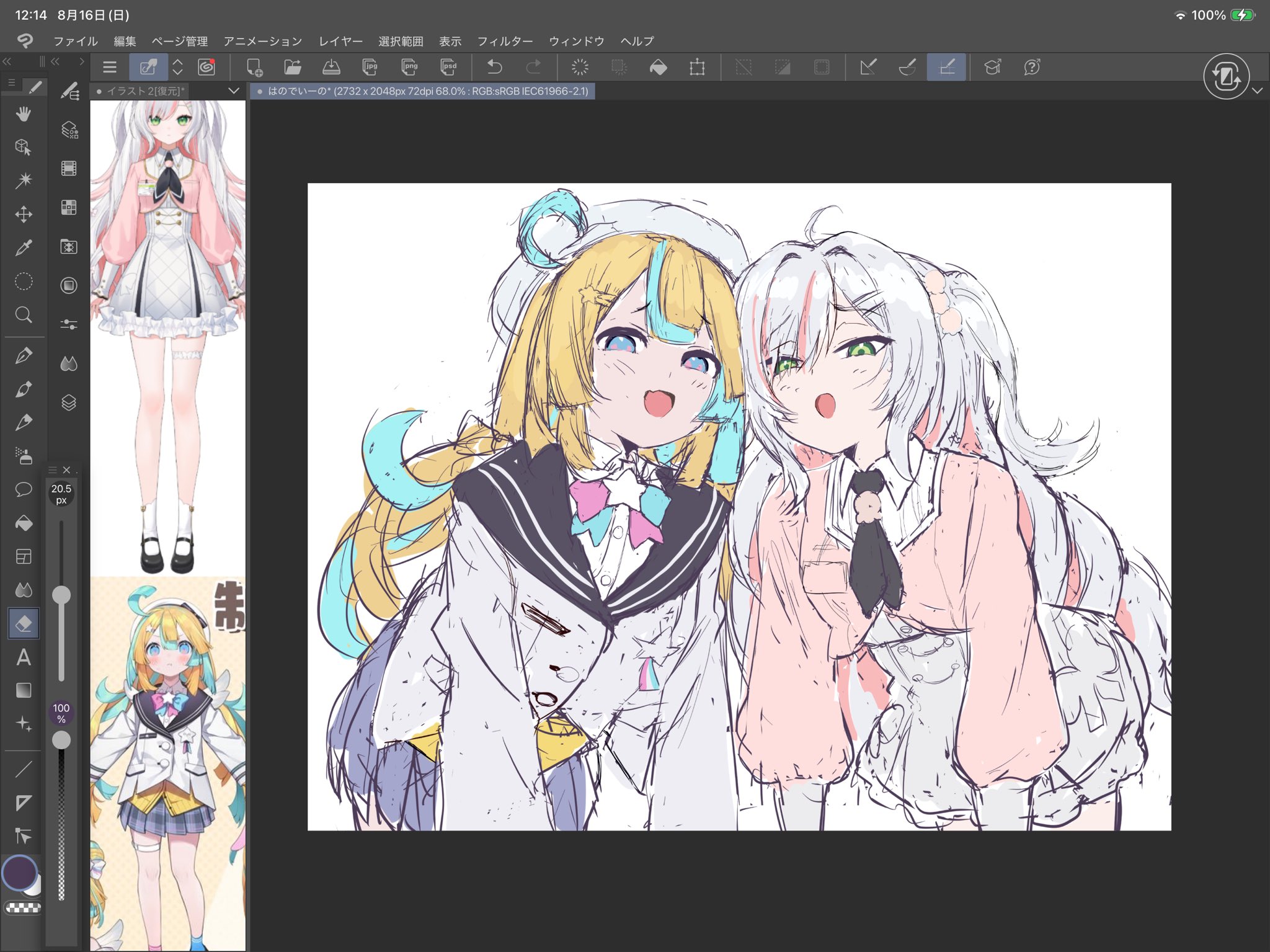Click the Scale/Rotate transform icon
1270x952 pixels.
pyautogui.click(x=697, y=67)
